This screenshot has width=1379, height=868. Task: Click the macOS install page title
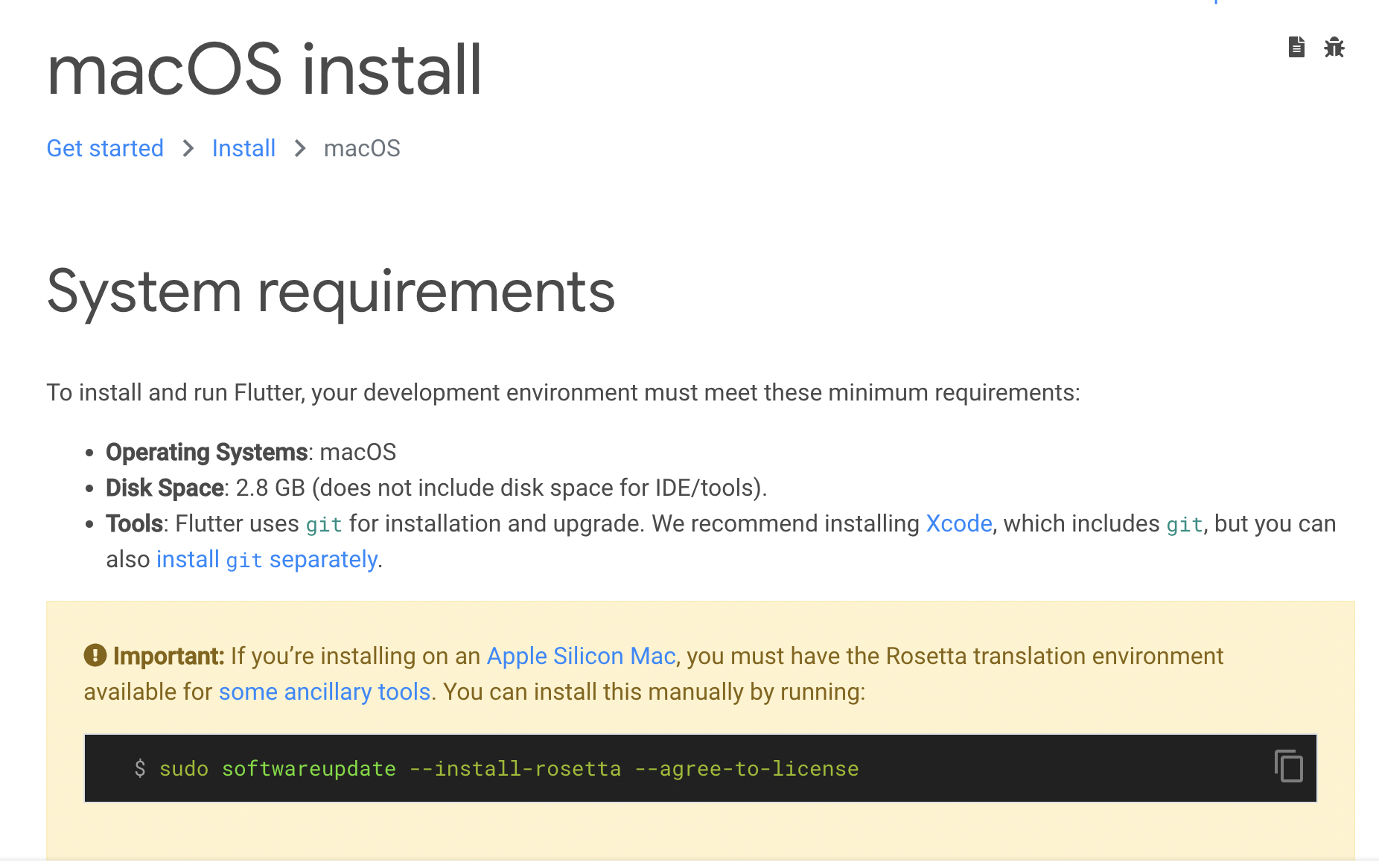coord(264,70)
